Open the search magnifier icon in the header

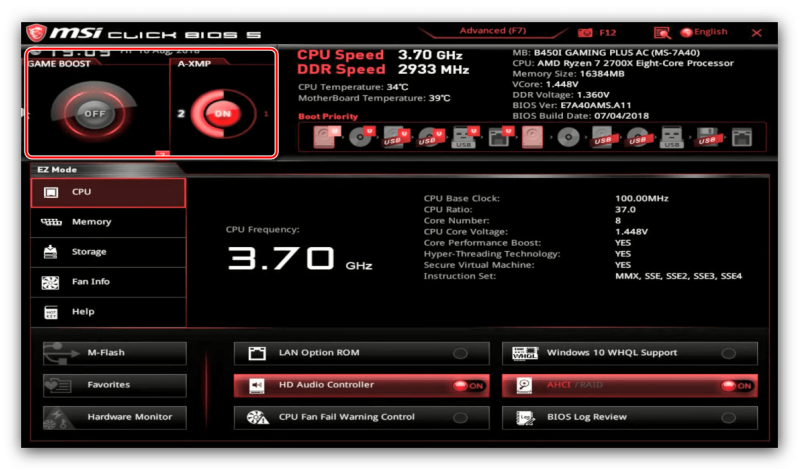(662, 33)
